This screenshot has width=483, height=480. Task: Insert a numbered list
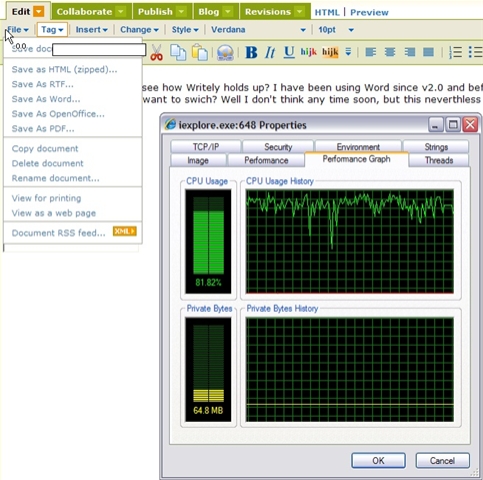point(455,52)
